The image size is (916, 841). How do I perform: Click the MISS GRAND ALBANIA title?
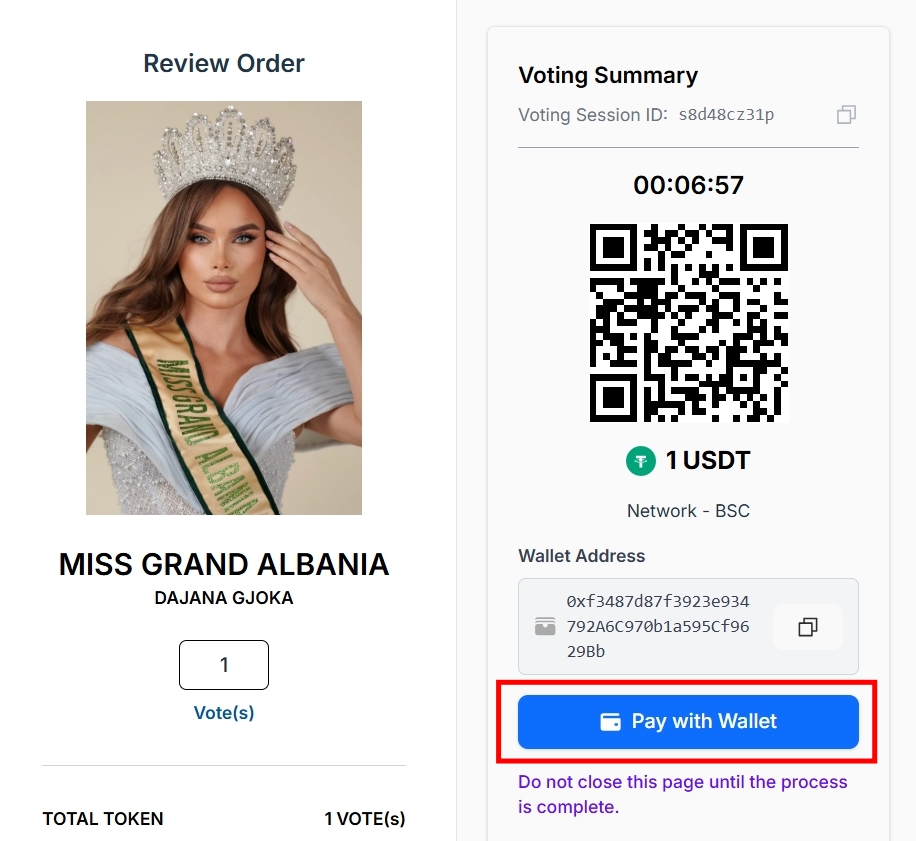pos(224,565)
